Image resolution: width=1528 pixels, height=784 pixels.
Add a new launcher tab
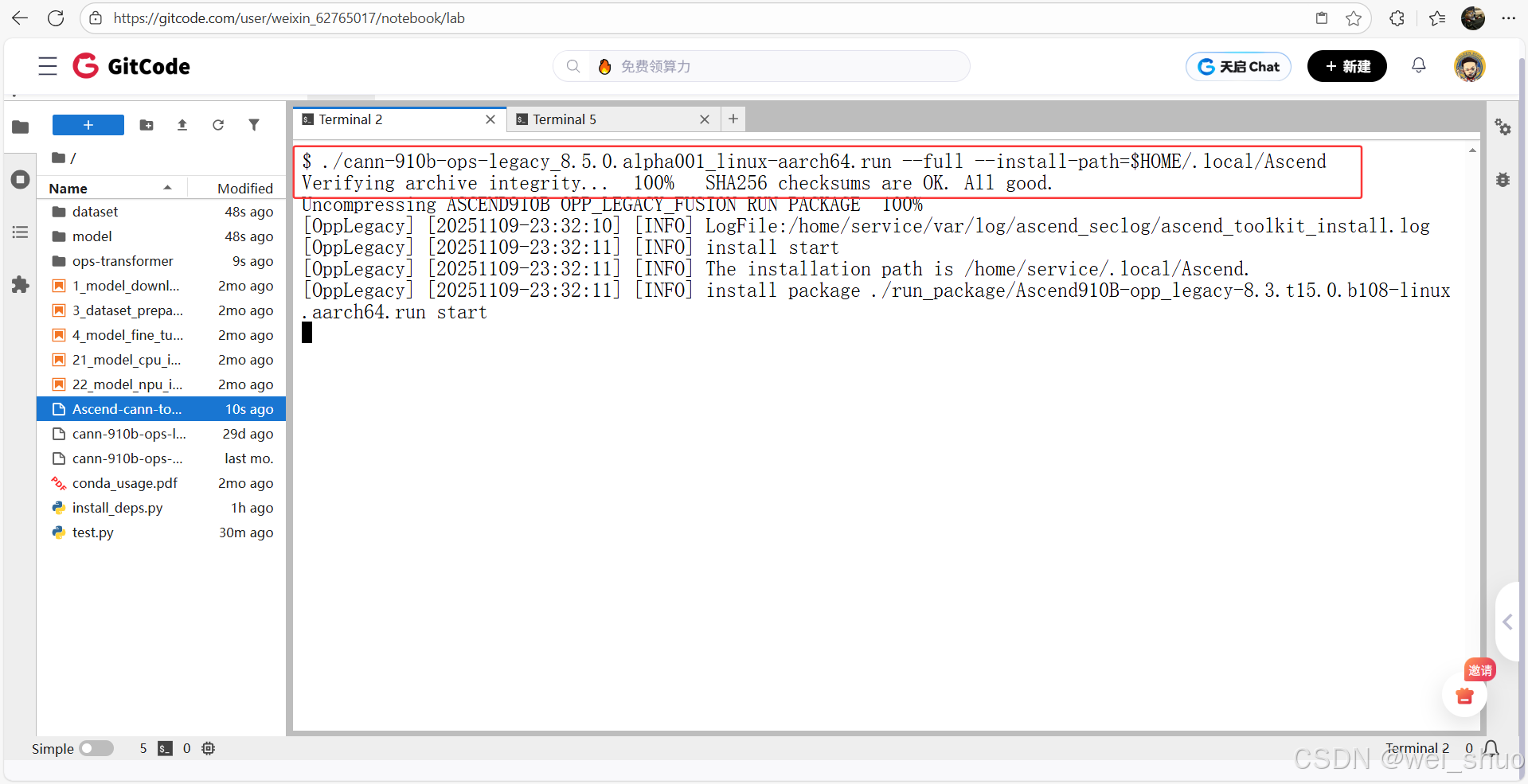(x=733, y=119)
